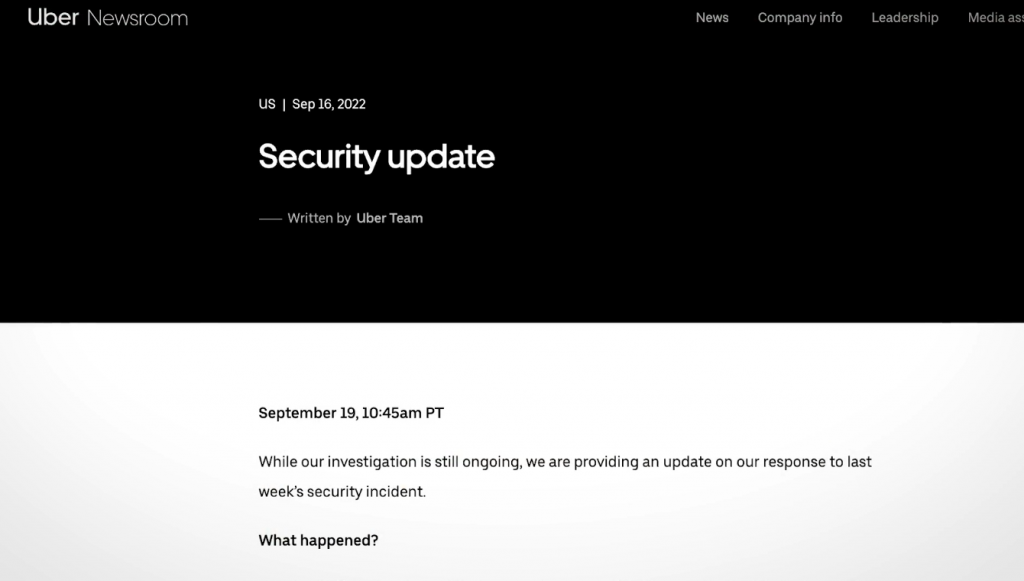
Task: Select the partially visible Media nav item
Action: (994, 18)
